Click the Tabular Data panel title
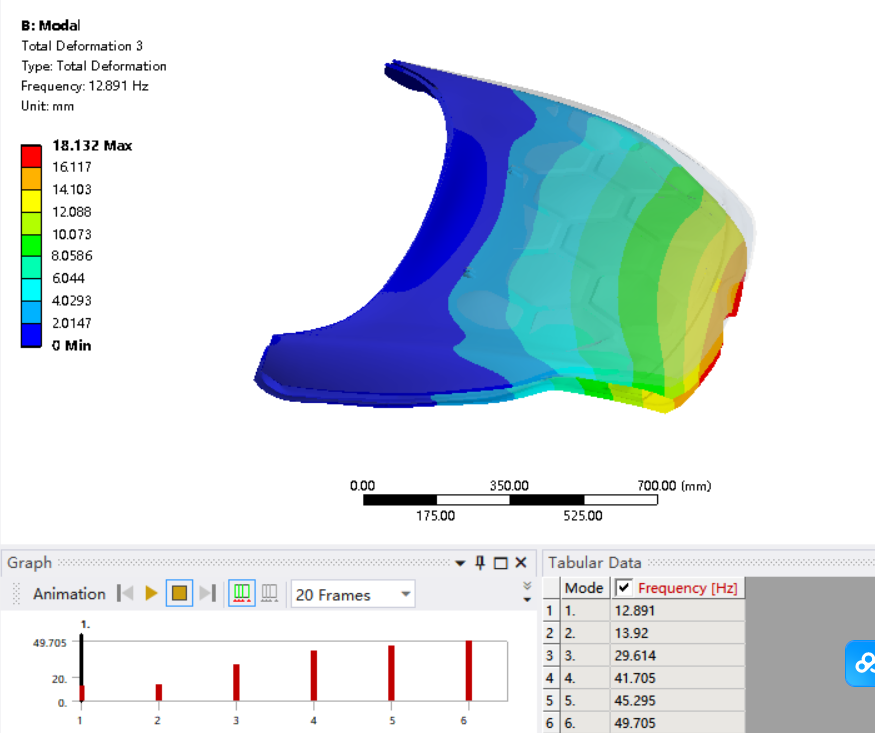 coord(594,563)
